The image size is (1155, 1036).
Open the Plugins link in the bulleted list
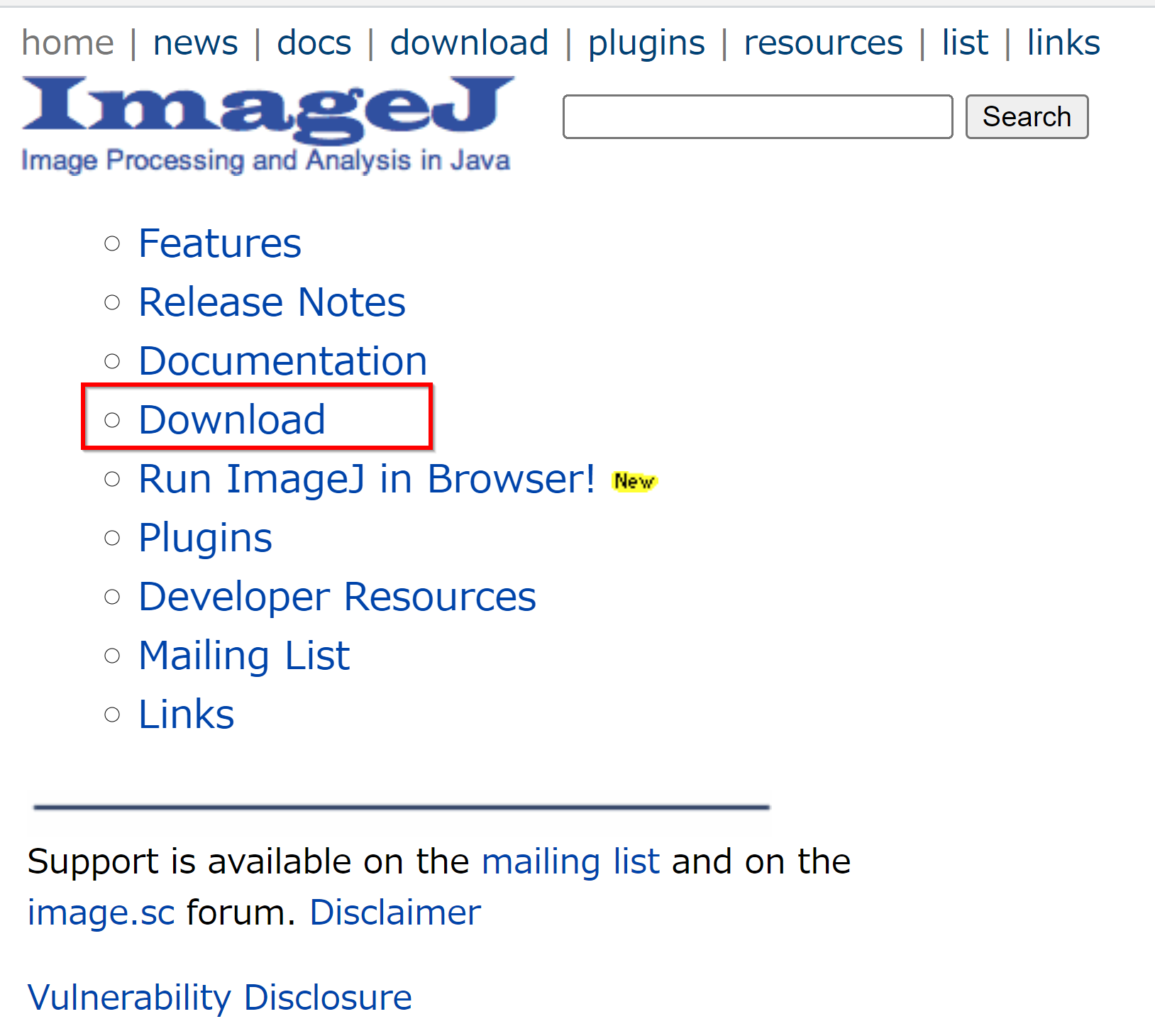point(206,538)
